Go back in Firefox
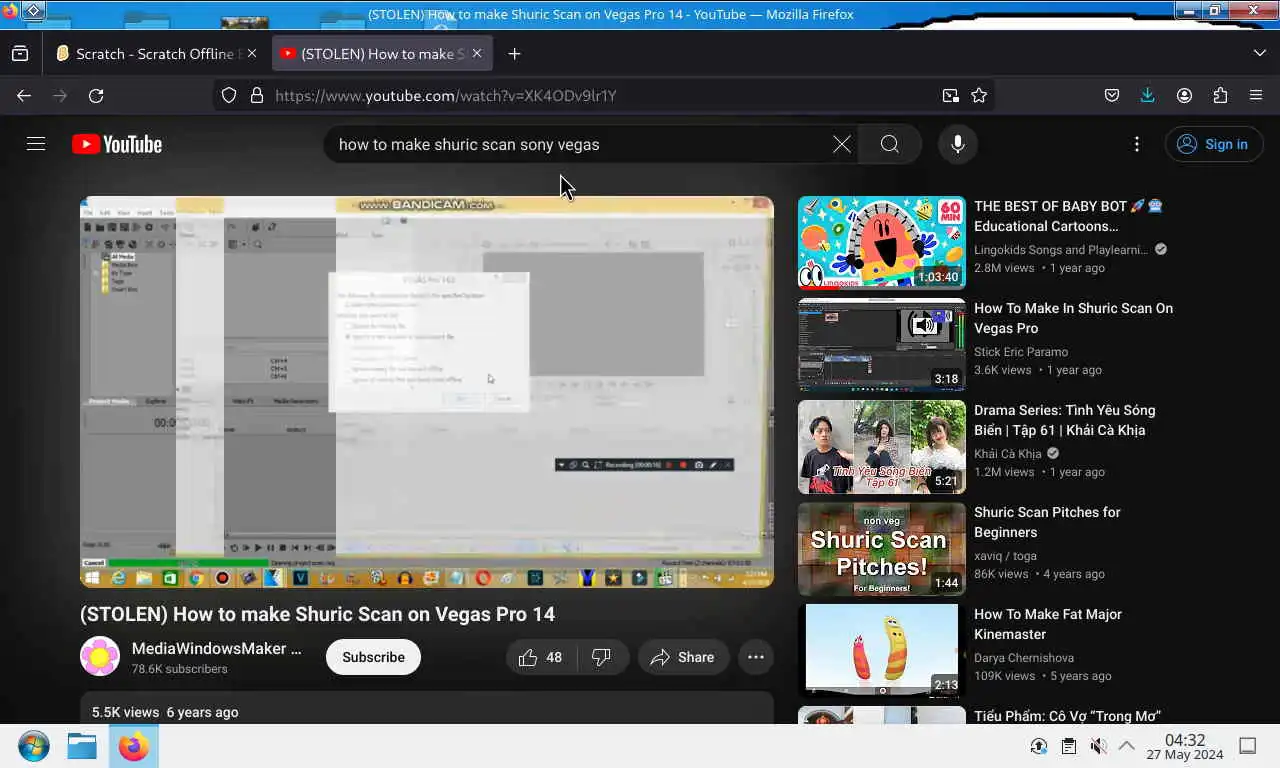This screenshot has width=1280, height=768. pyautogui.click(x=24, y=95)
